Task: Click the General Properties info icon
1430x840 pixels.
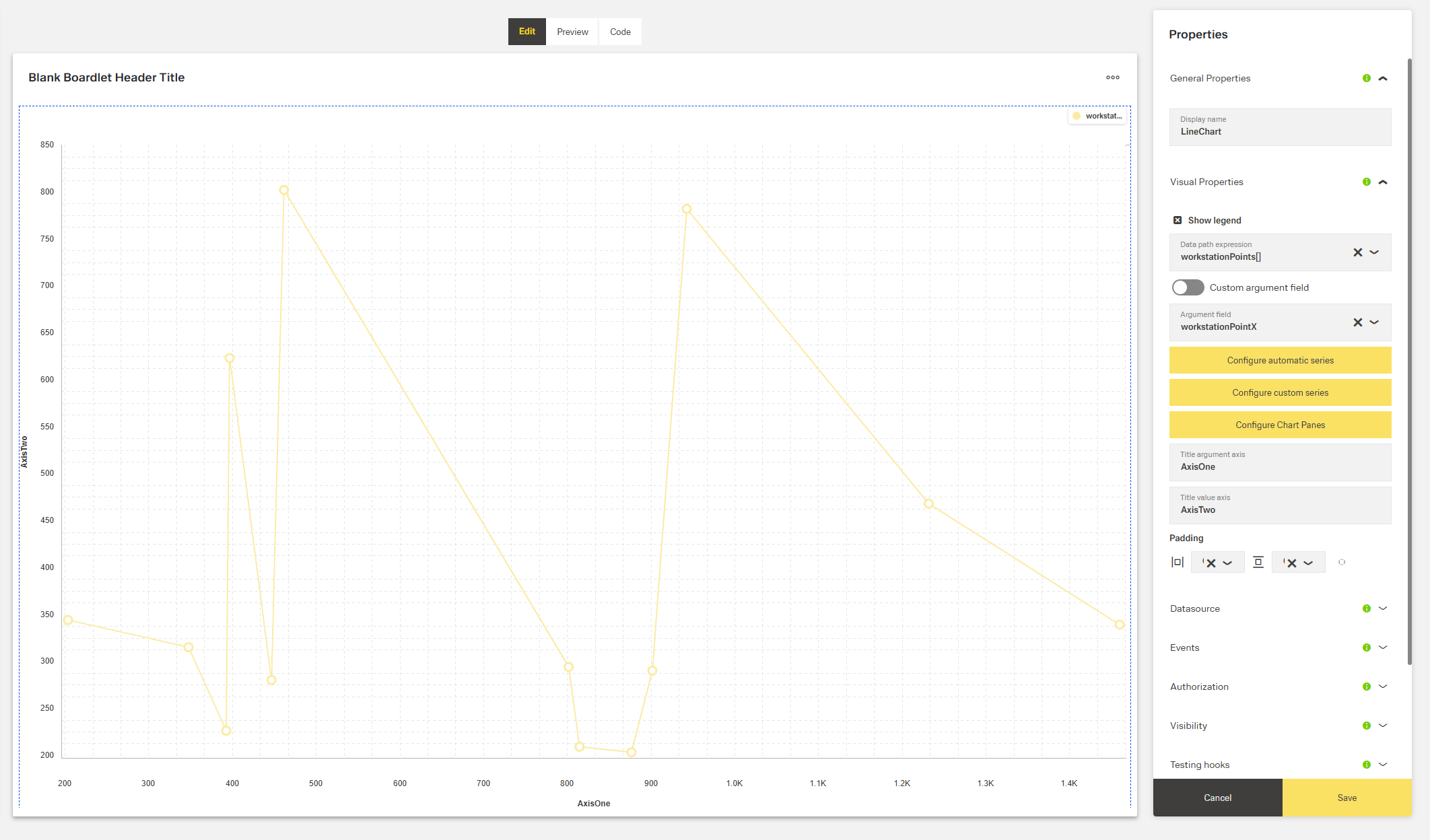Action: [x=1366, y=78]
